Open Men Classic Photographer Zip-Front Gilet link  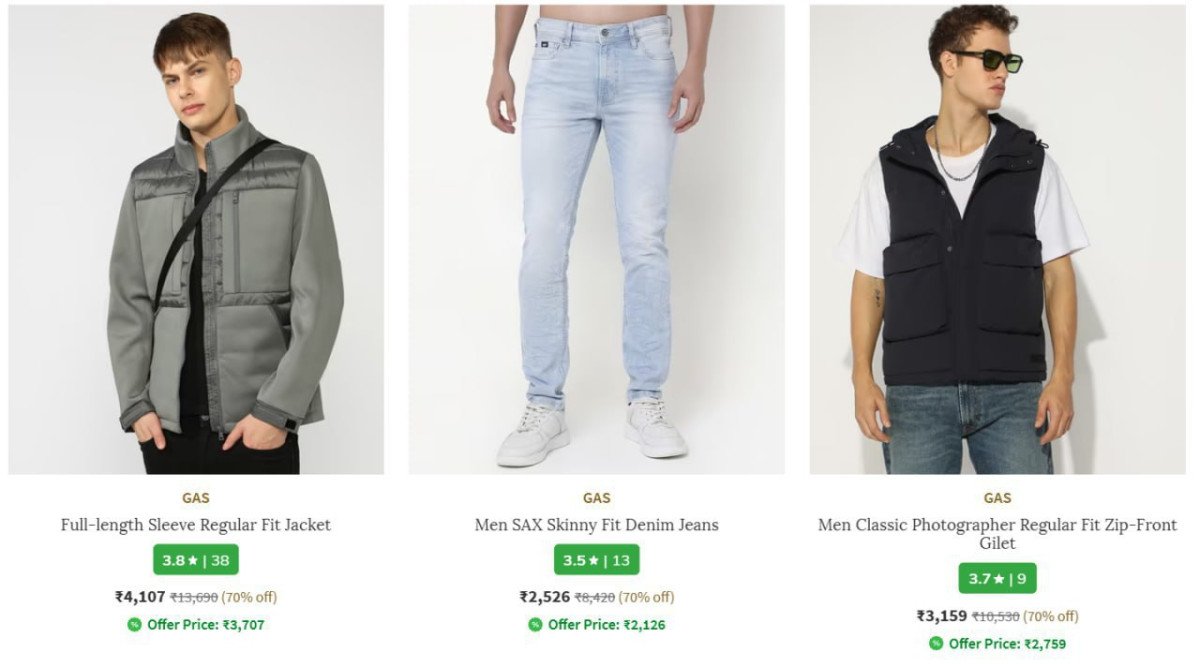tap(997, 534)
